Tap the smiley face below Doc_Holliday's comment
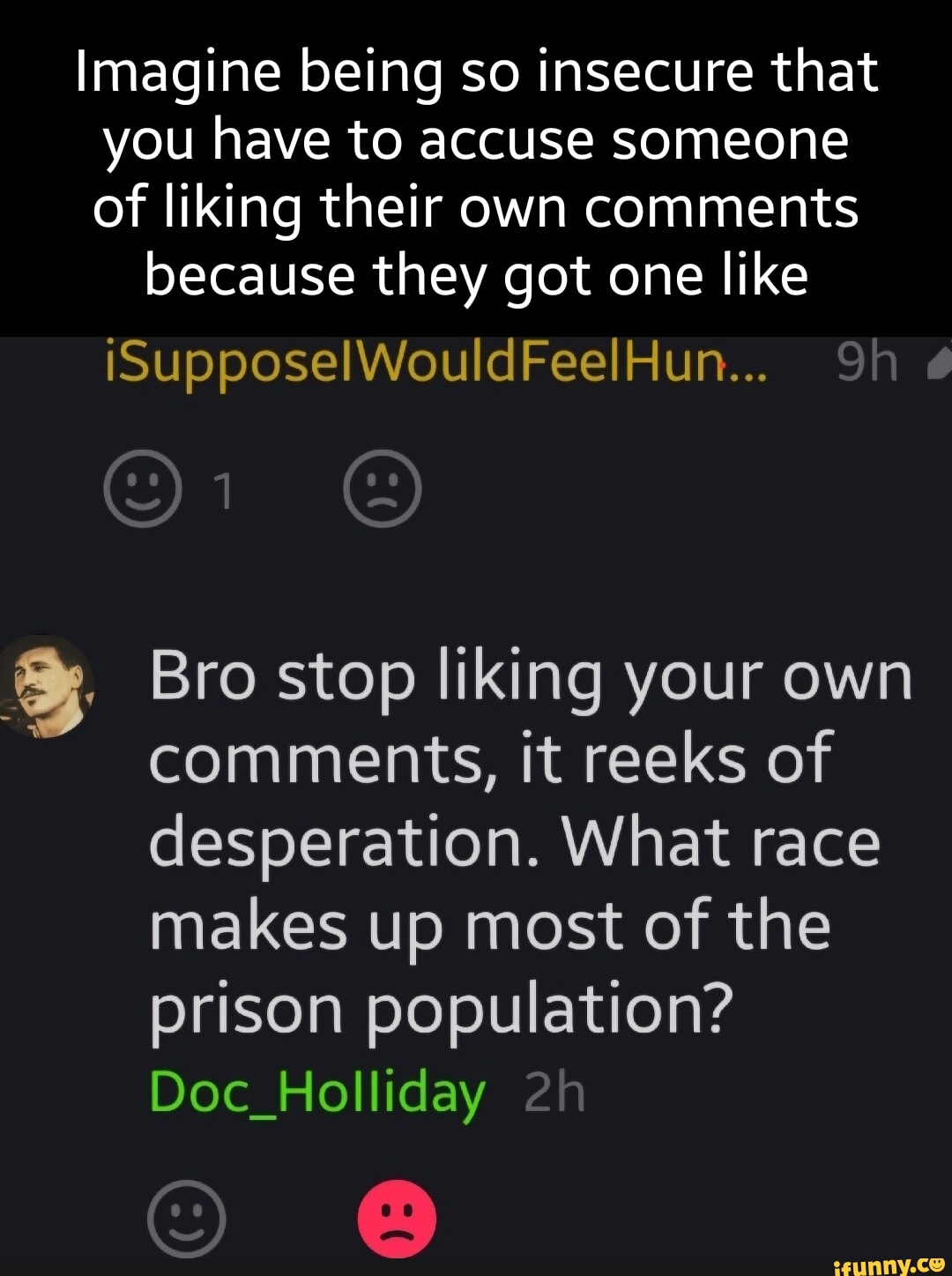Screen dimensions: 952x1276 [x=187, y=1218]
